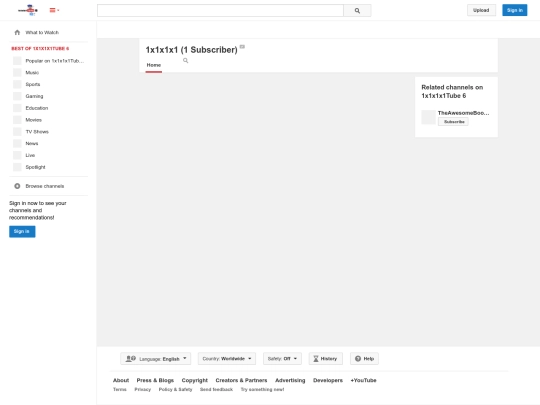Open Country: Worldwide dropdown
The image size is (540, 405).
(227, 359)
